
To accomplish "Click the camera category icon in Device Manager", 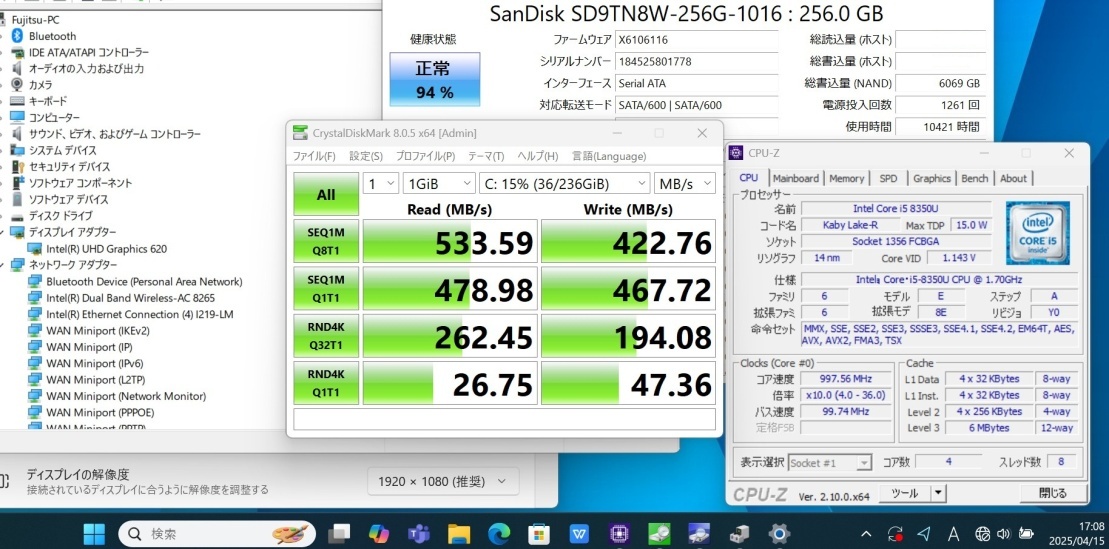I will click(x=18, y=85).
